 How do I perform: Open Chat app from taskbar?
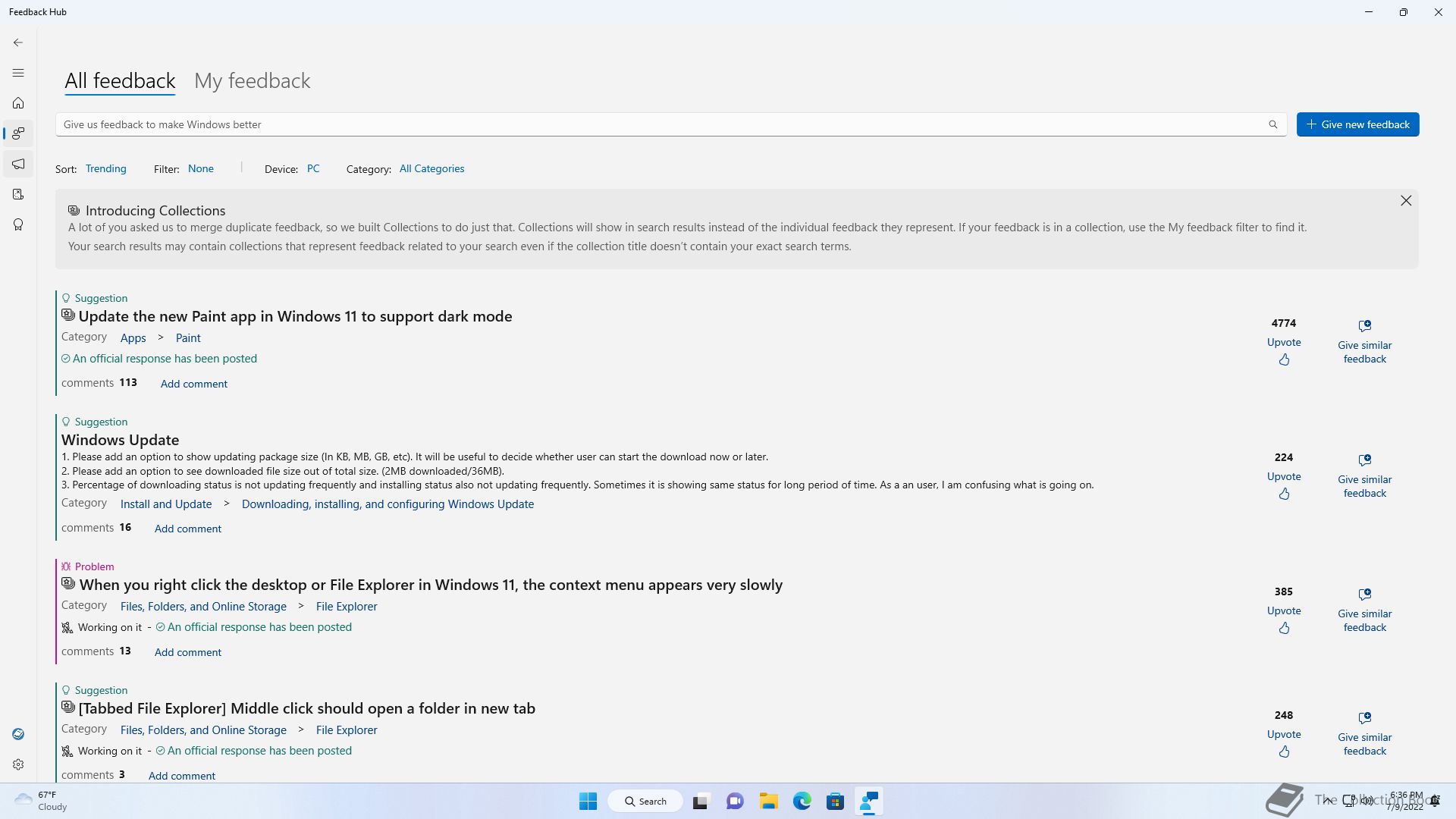734,801
